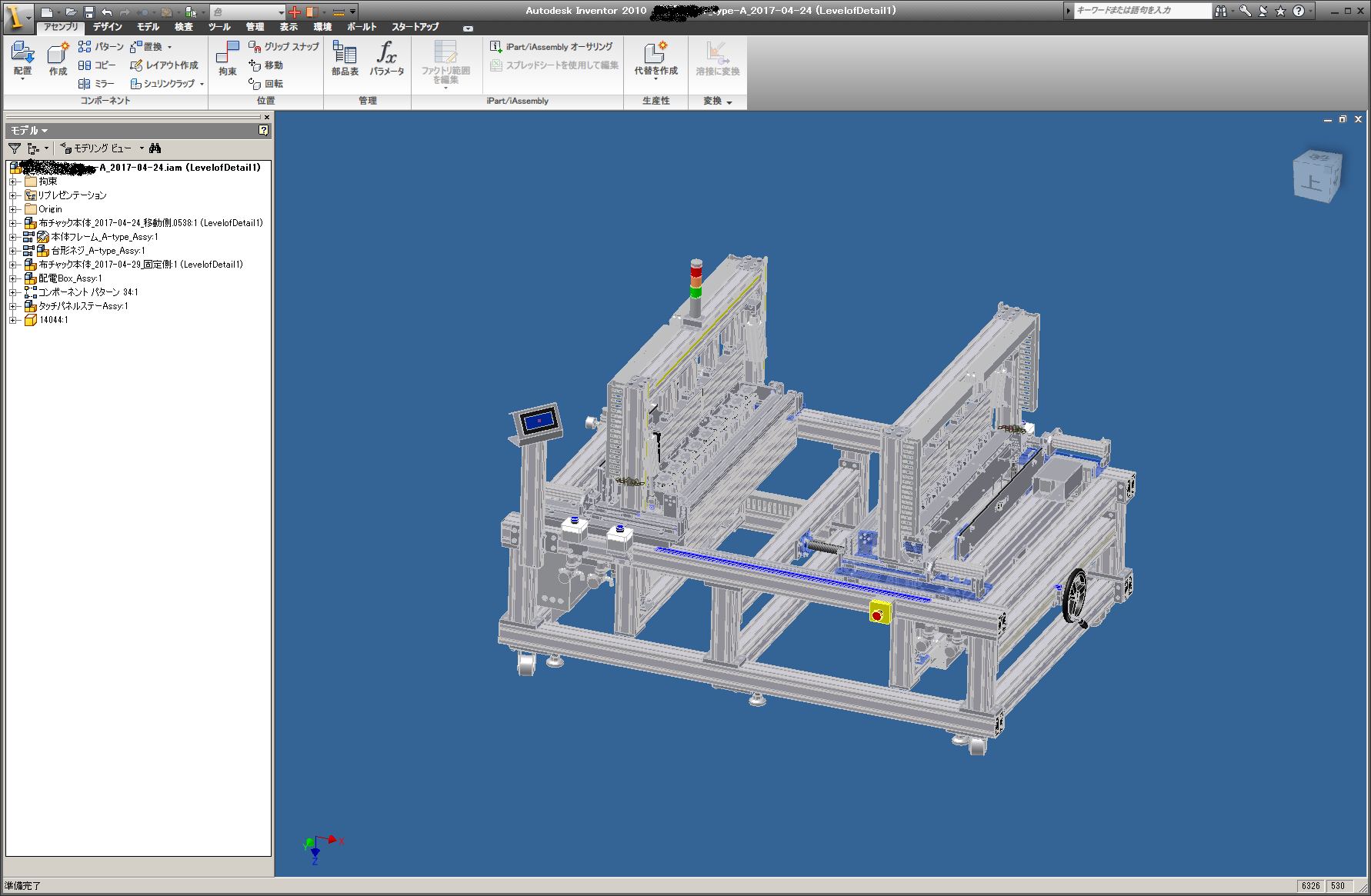
Task: Expand the 拘束 folder in browser
Action: tap(12, 182)
